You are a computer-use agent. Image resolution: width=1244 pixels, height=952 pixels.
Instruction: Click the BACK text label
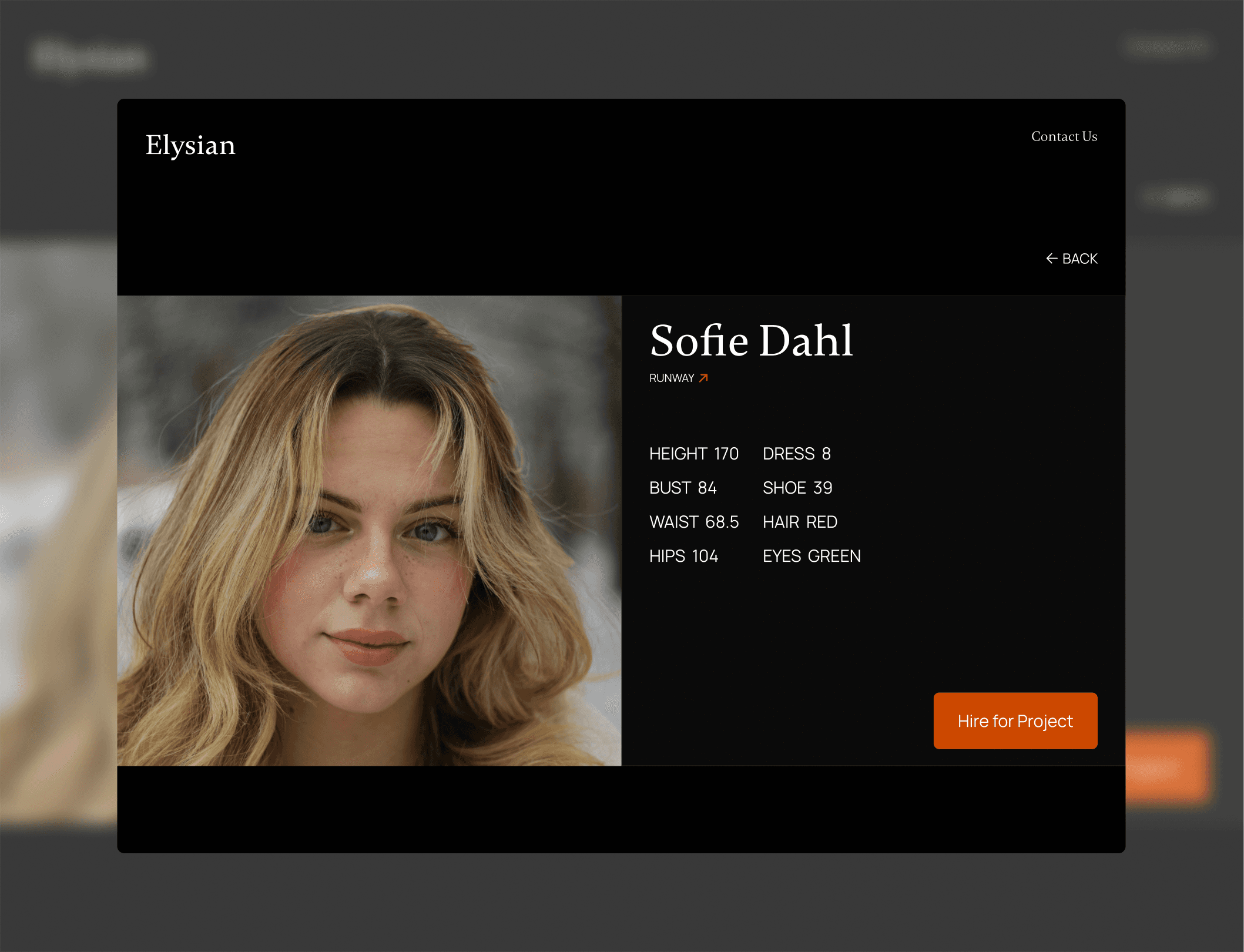[x=1079, y=259]
